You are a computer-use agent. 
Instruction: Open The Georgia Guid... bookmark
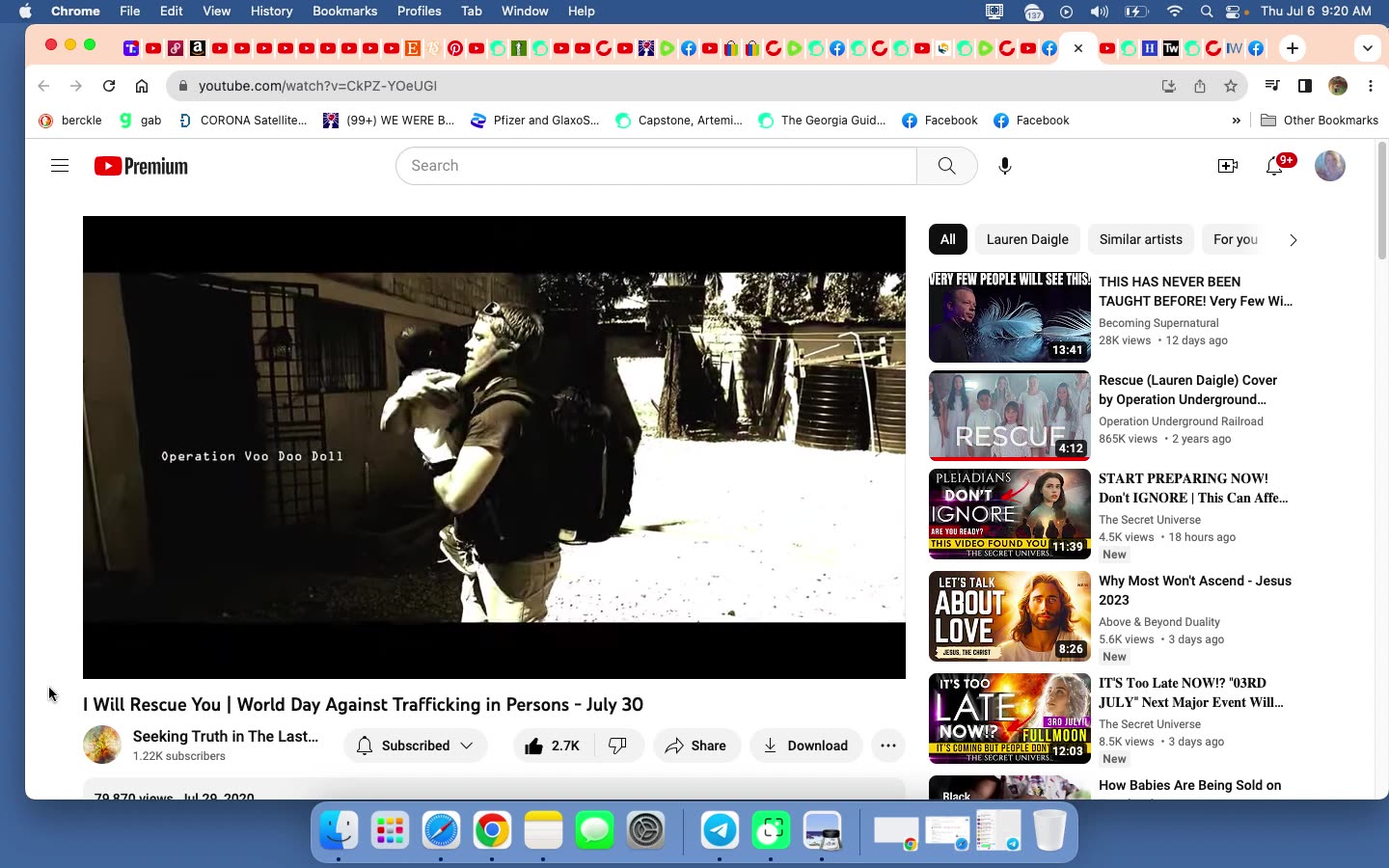(823, 121)
